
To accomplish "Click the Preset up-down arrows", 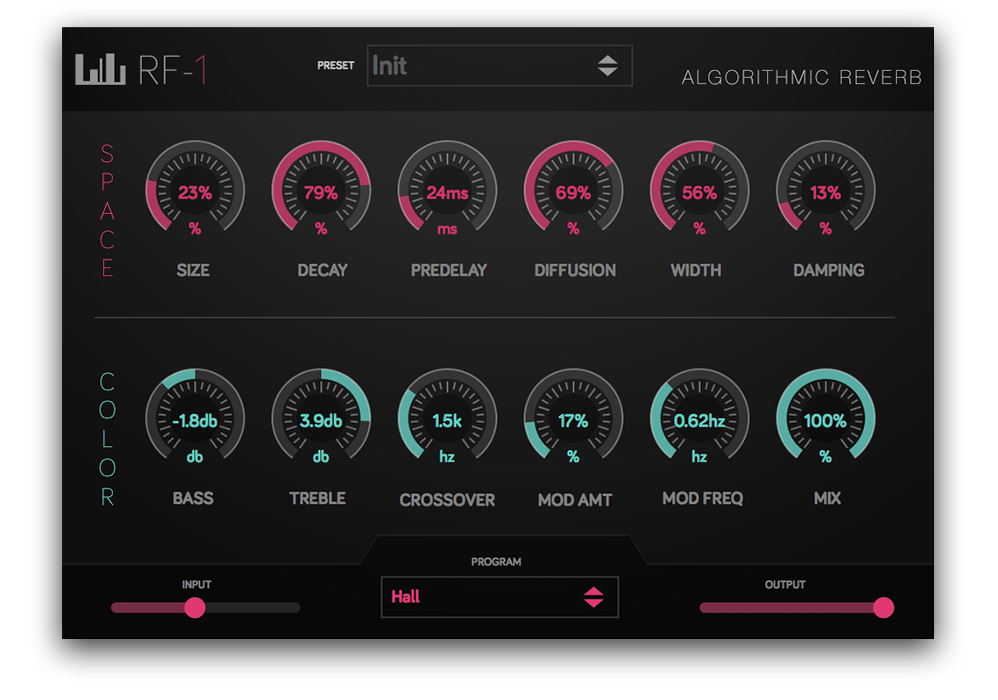I will (x=608, y=66).
